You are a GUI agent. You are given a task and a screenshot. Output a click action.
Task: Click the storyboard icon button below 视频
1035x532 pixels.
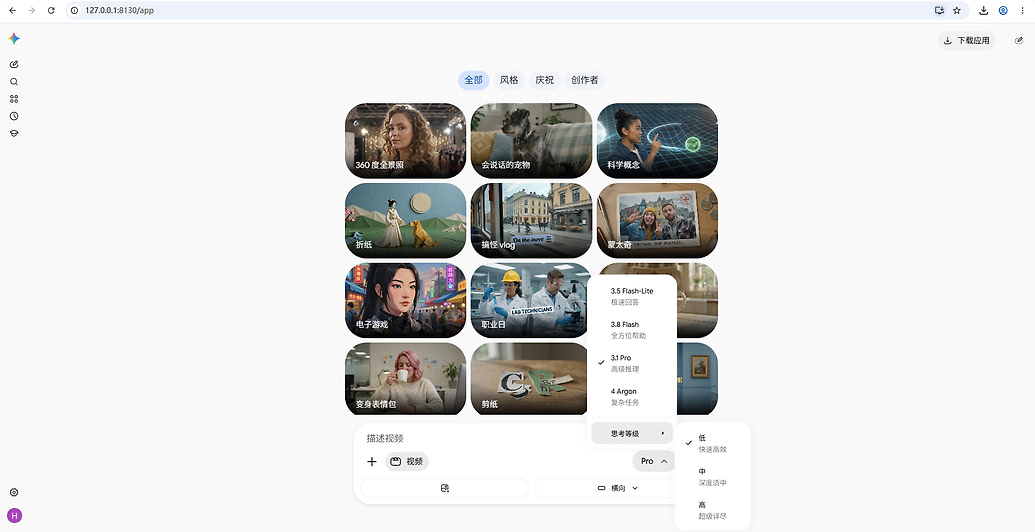pyautogui.click(x=445, y=488)
